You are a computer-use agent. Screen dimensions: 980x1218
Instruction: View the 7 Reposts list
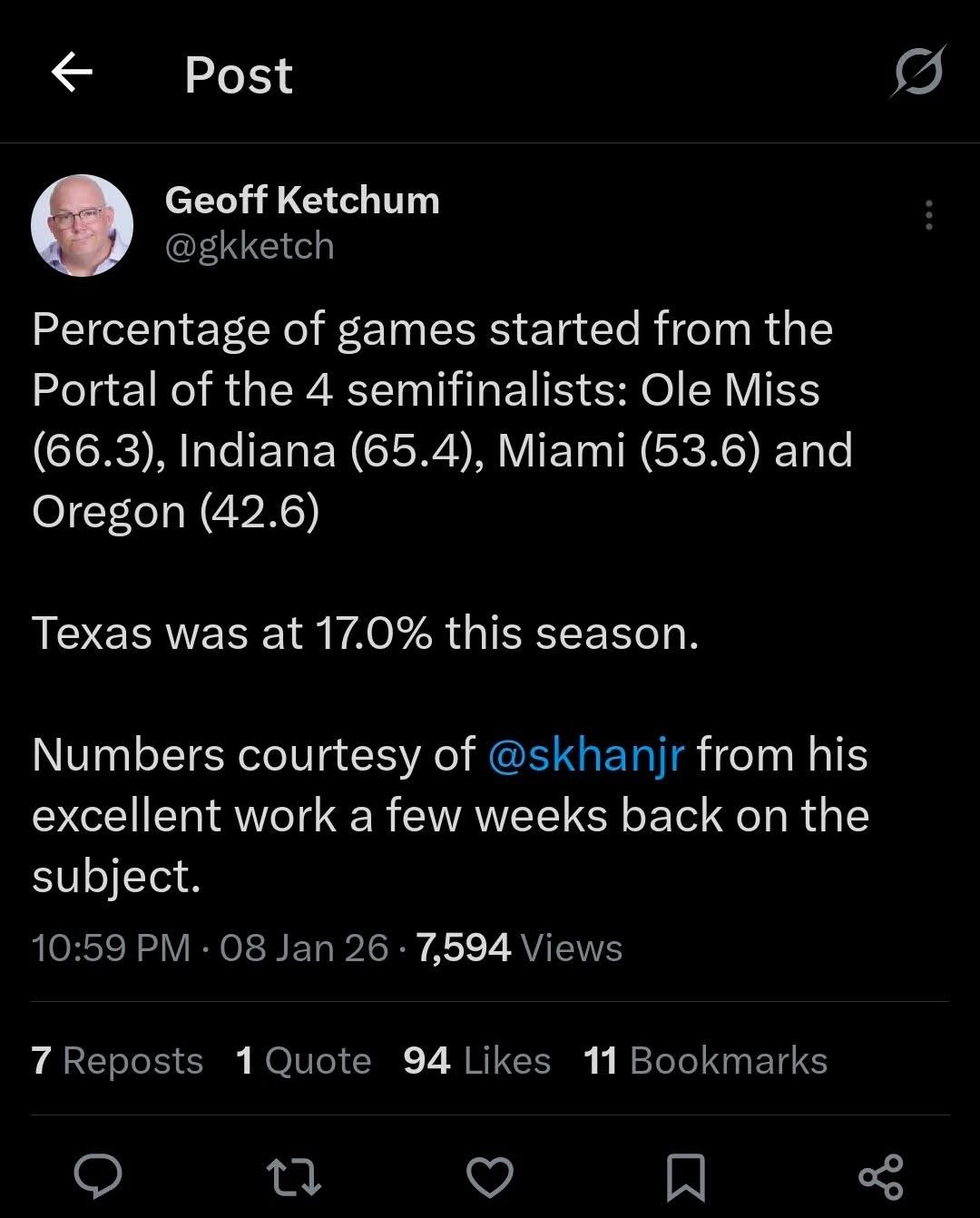pyautogui.click(x=117, y=1060)
